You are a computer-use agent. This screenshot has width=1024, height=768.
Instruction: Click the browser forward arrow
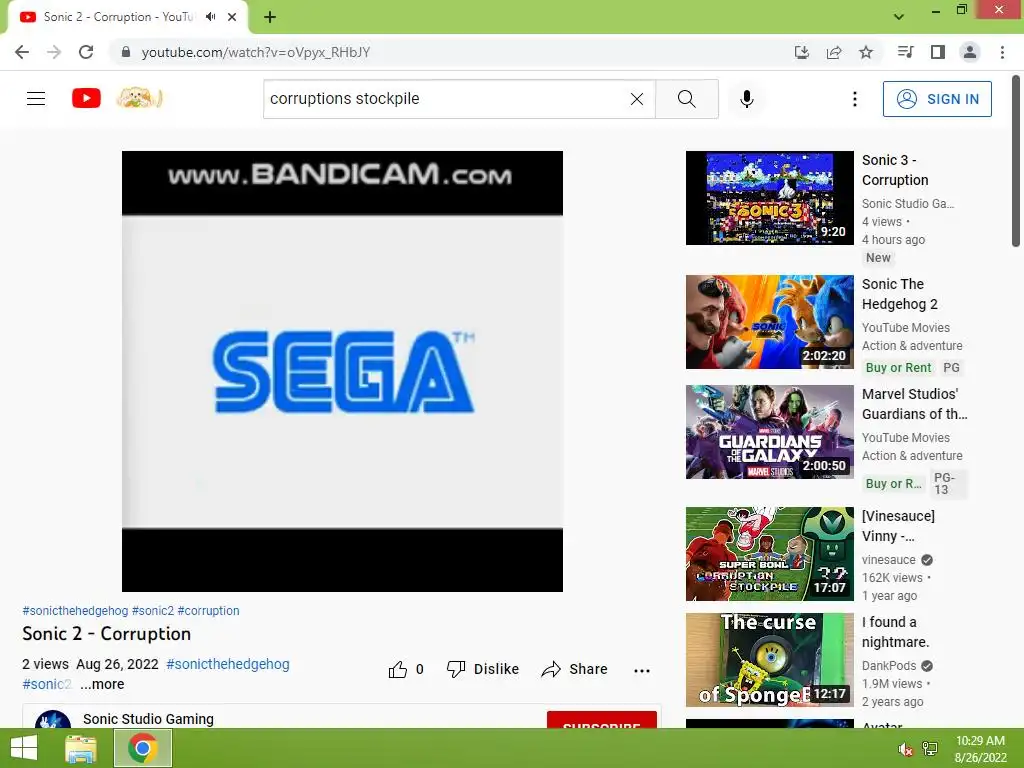(54, 52)
